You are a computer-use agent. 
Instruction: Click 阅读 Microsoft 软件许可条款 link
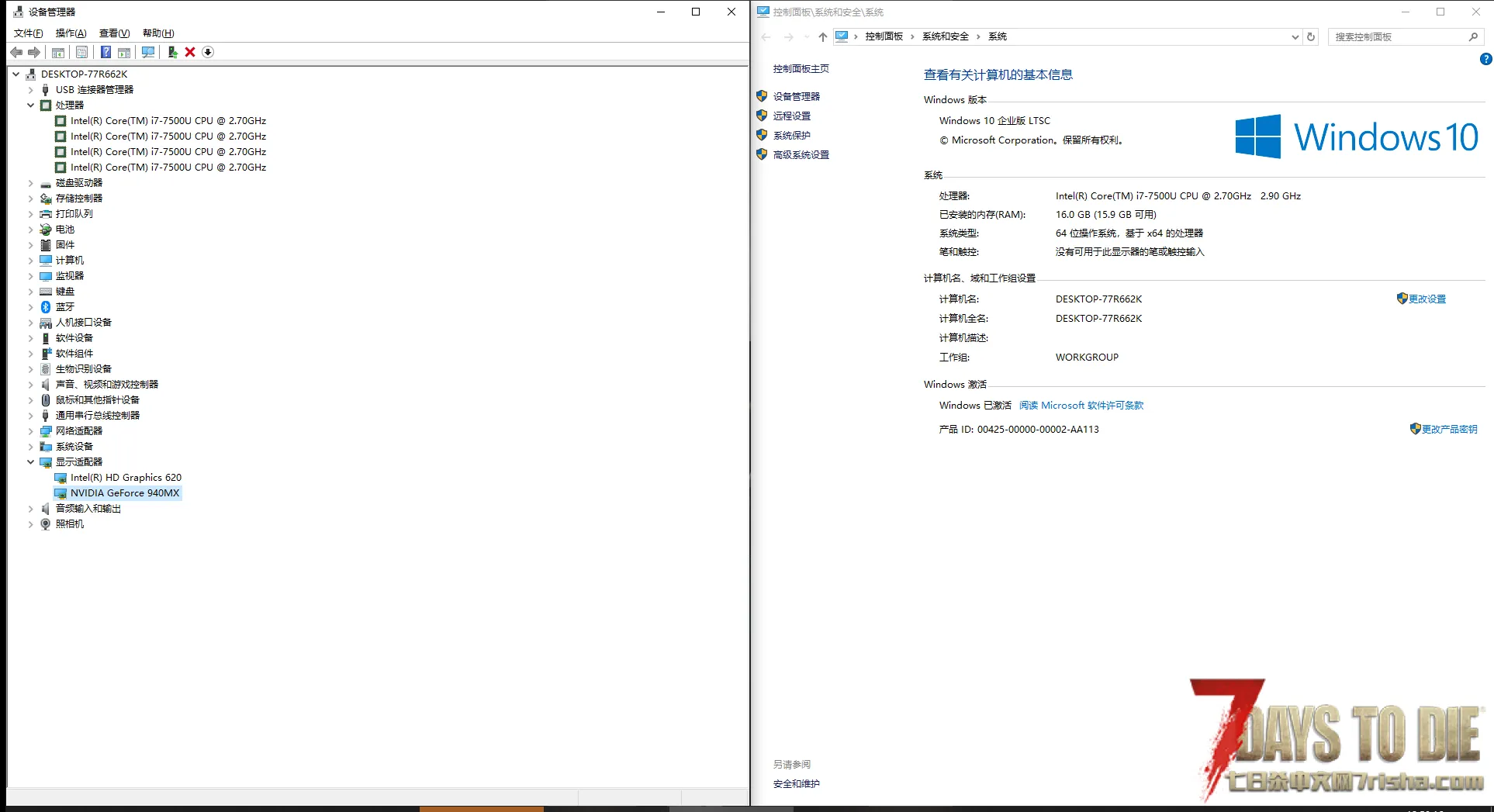[1081, 406]
